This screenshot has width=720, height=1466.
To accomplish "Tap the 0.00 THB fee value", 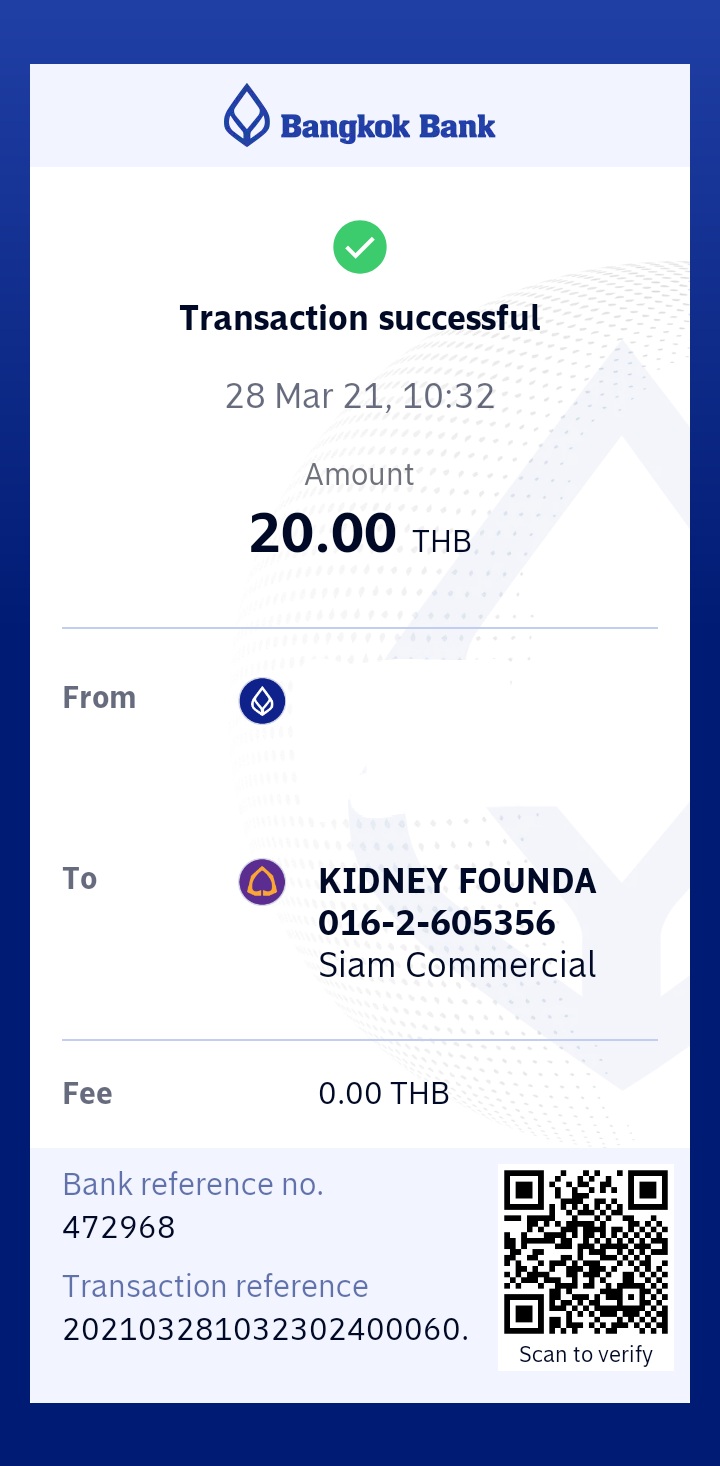I will click(x=384, y=1093).
